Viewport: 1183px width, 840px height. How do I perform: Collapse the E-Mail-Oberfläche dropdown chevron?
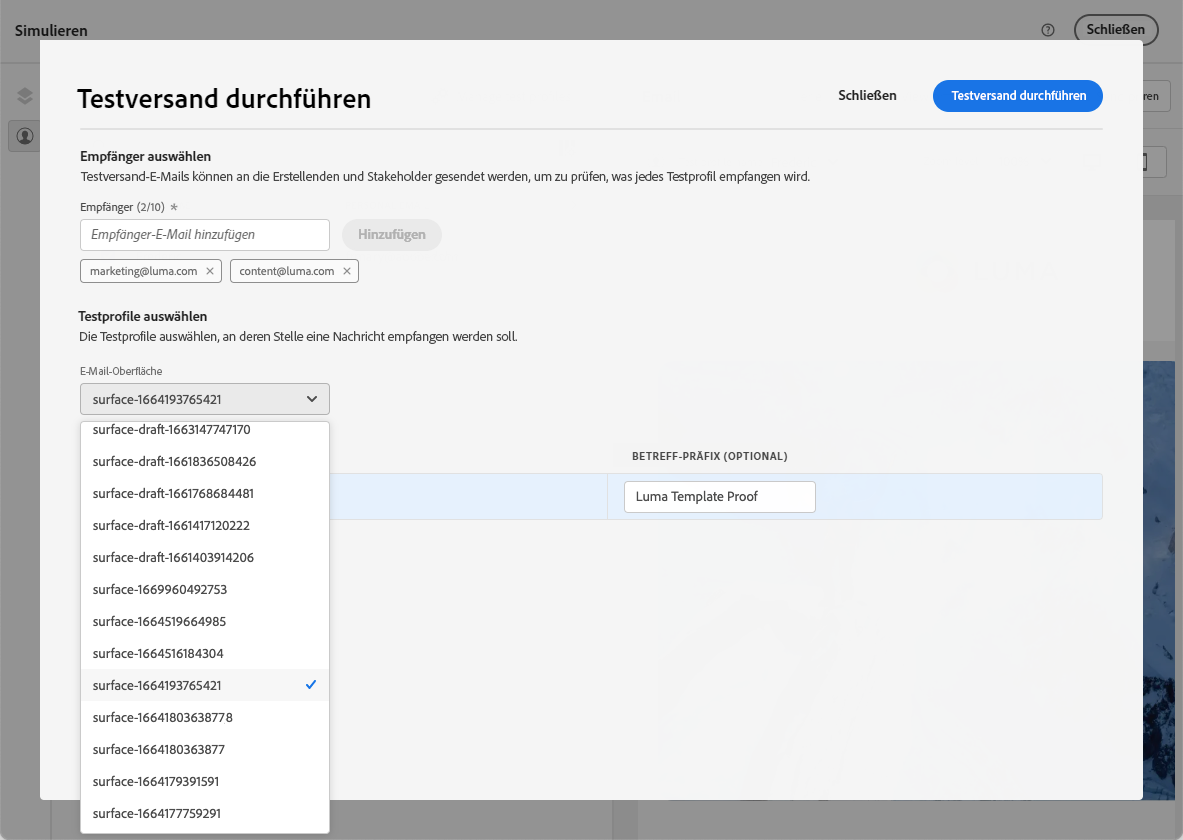[x=312, y=399]
